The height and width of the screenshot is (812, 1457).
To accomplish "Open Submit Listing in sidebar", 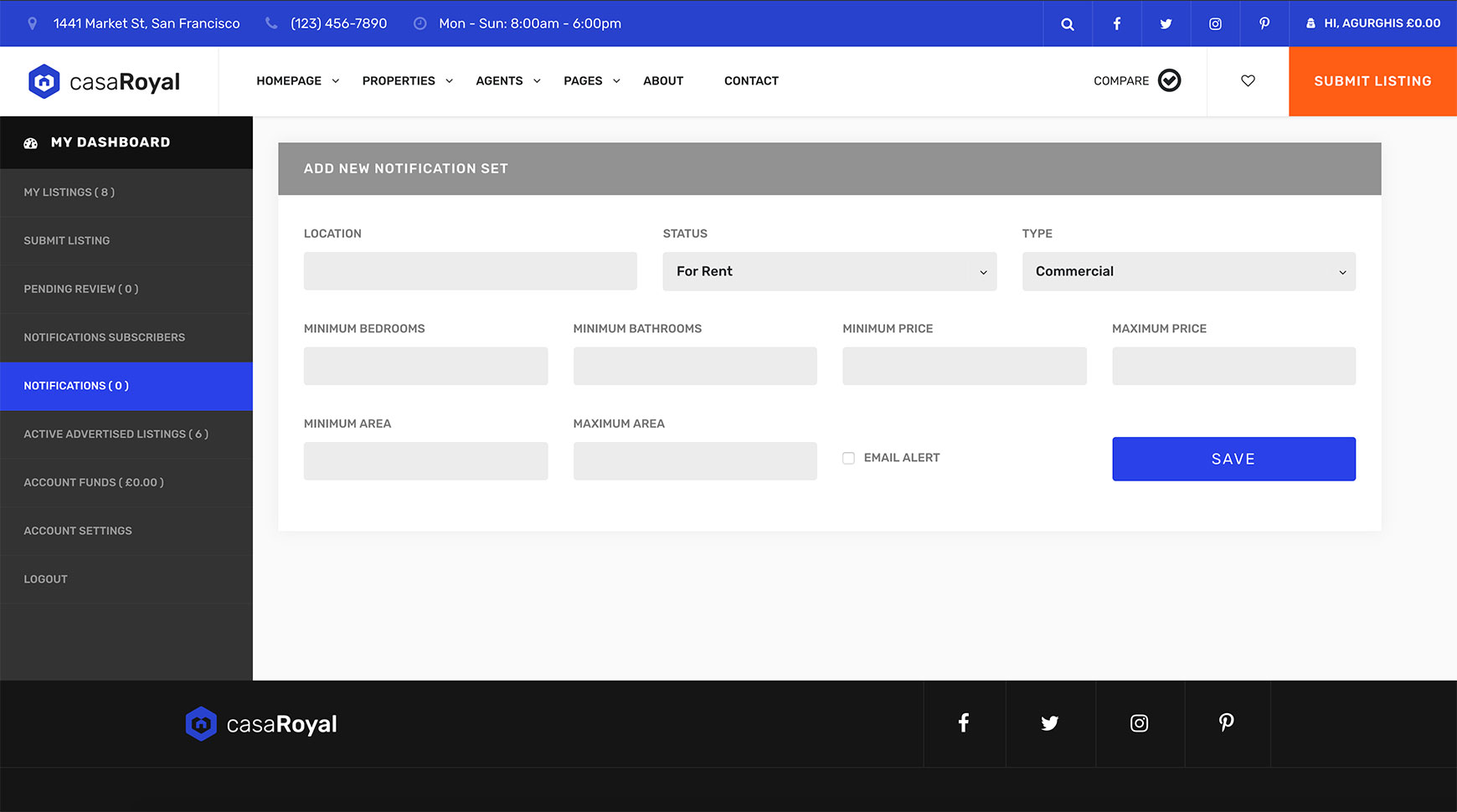I will click(x=126, y=241).
